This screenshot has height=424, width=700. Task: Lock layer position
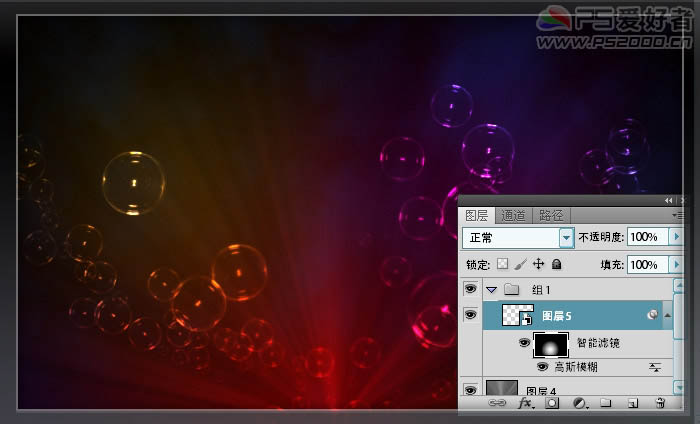(x=538, y=264)
